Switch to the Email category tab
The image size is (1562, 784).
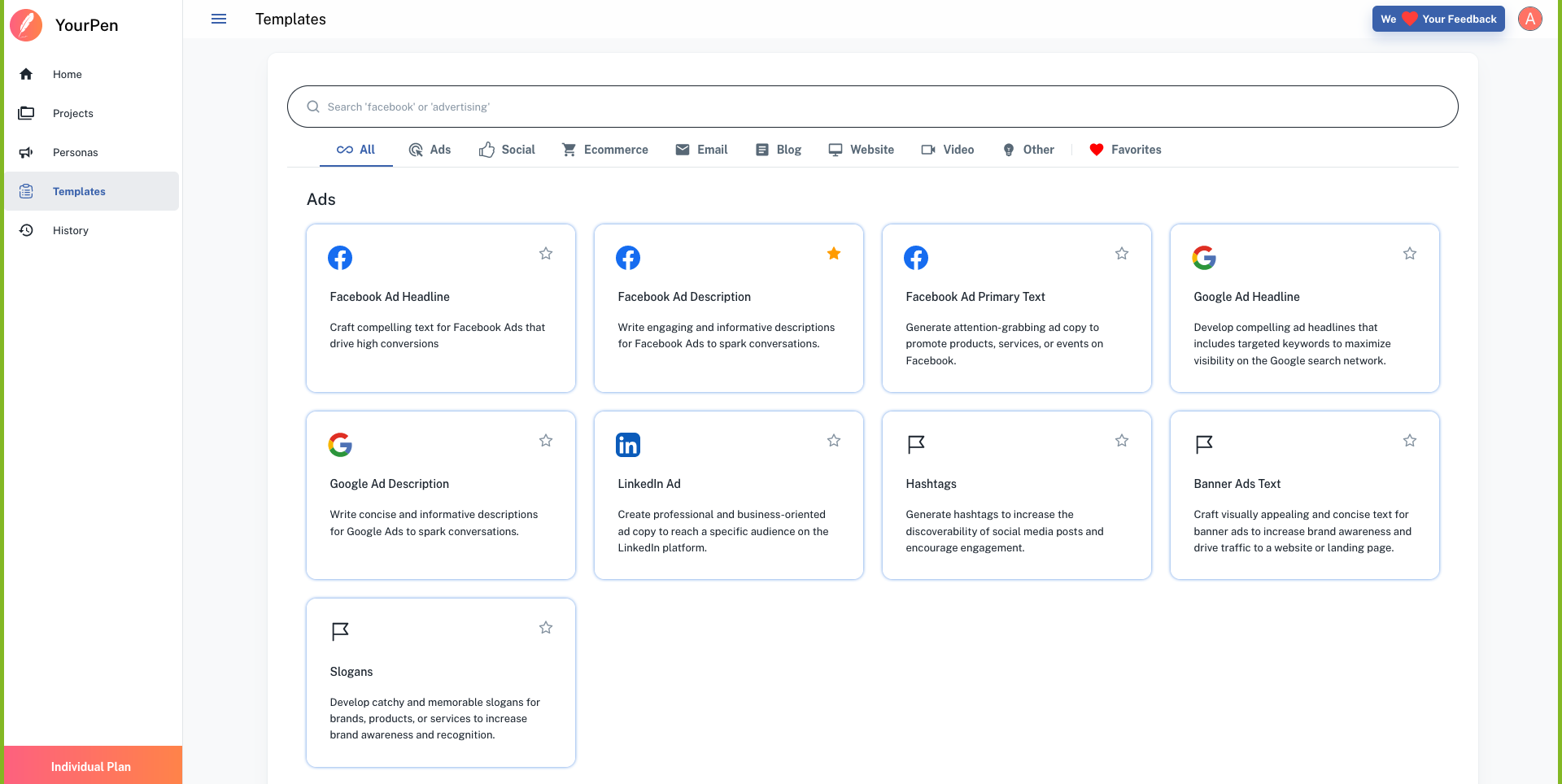[x=701, y=150]
